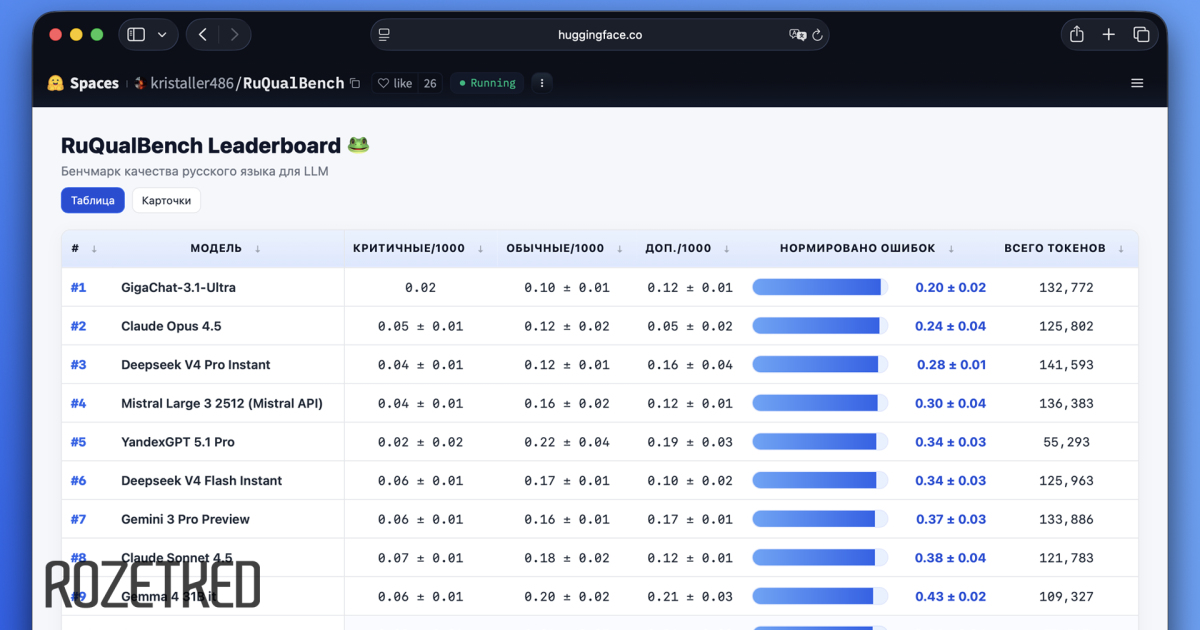Click the translate icon in address bar
Image resolution: width=1200 pixels, height=630 pixels.
coord(797,35)
